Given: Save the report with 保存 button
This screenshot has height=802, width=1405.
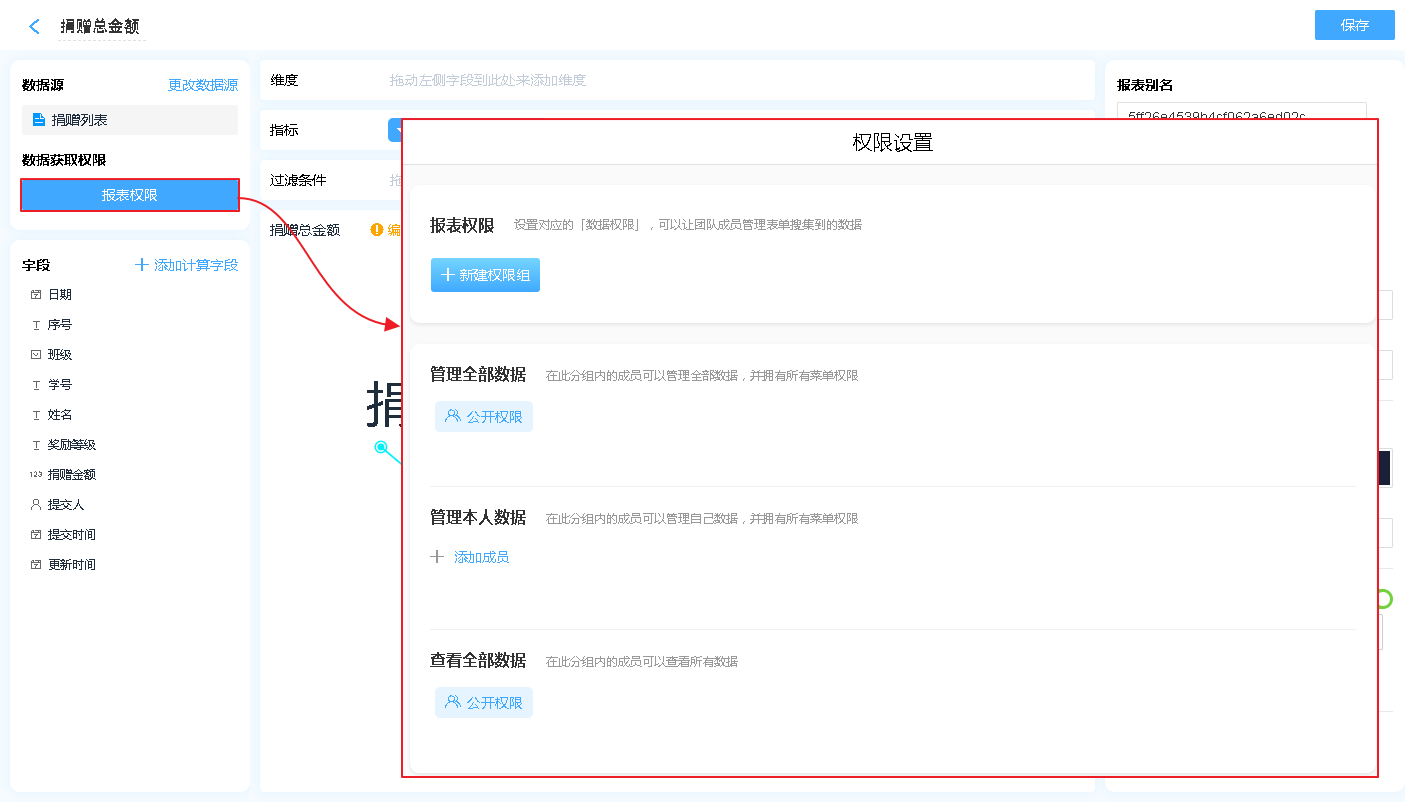Looking at the screenshot, I should tap(1354, 25).
